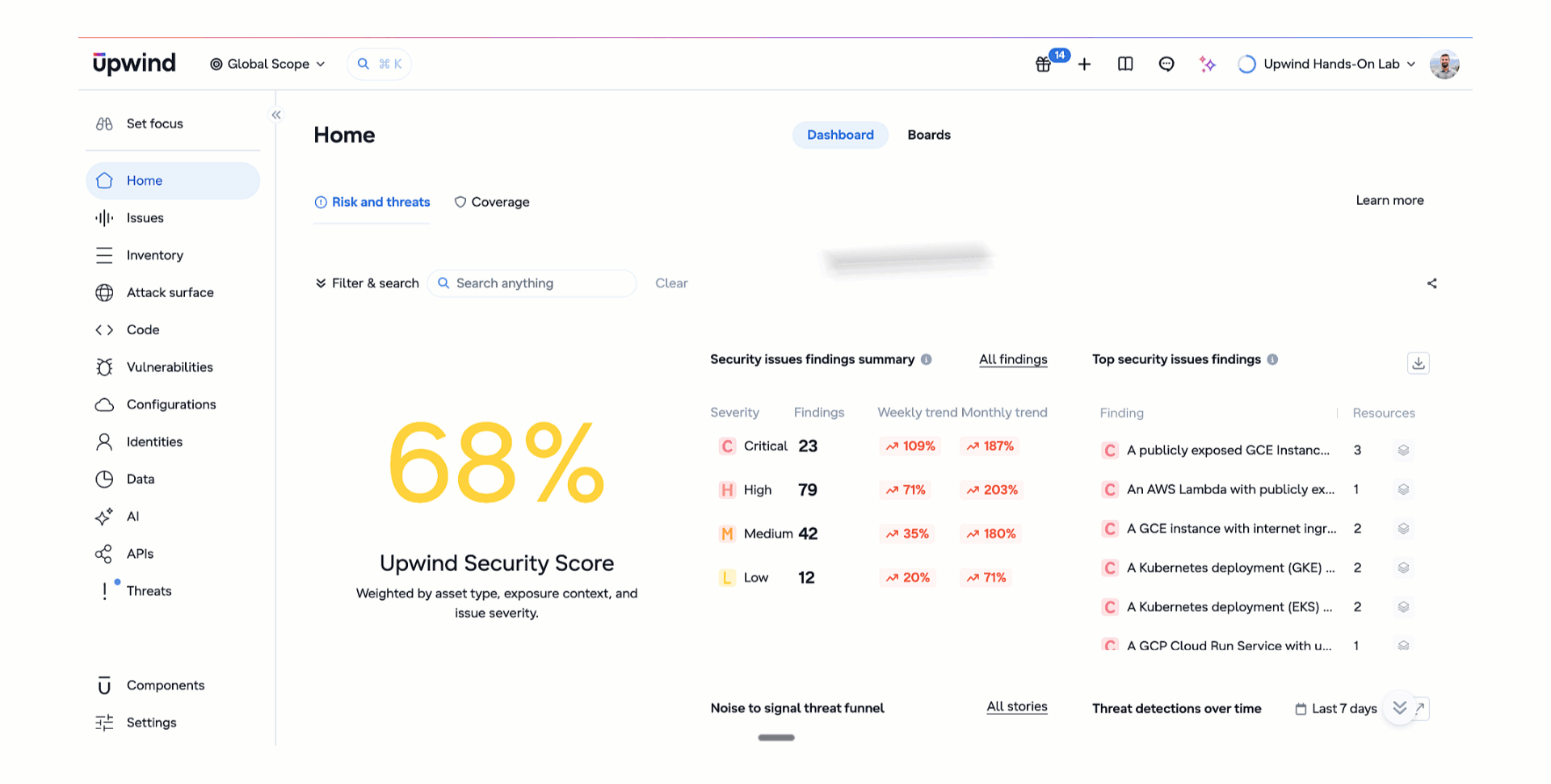Image resolution: width=1551 pixels, height=784 pixels.
Task: Open the A GCP Cloud Run Service finding
Action: click(x=1229, y=645)
